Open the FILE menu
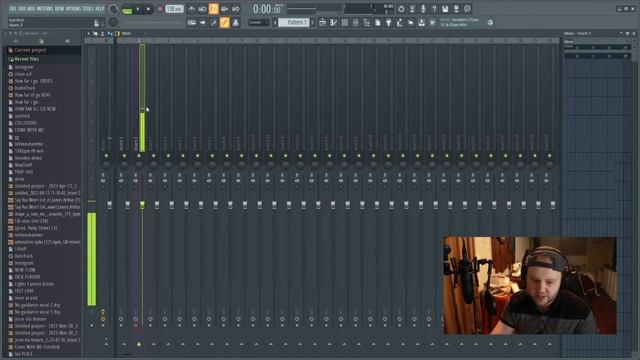Viewport: 640px width, 360px height. click(x=13, y=9)
